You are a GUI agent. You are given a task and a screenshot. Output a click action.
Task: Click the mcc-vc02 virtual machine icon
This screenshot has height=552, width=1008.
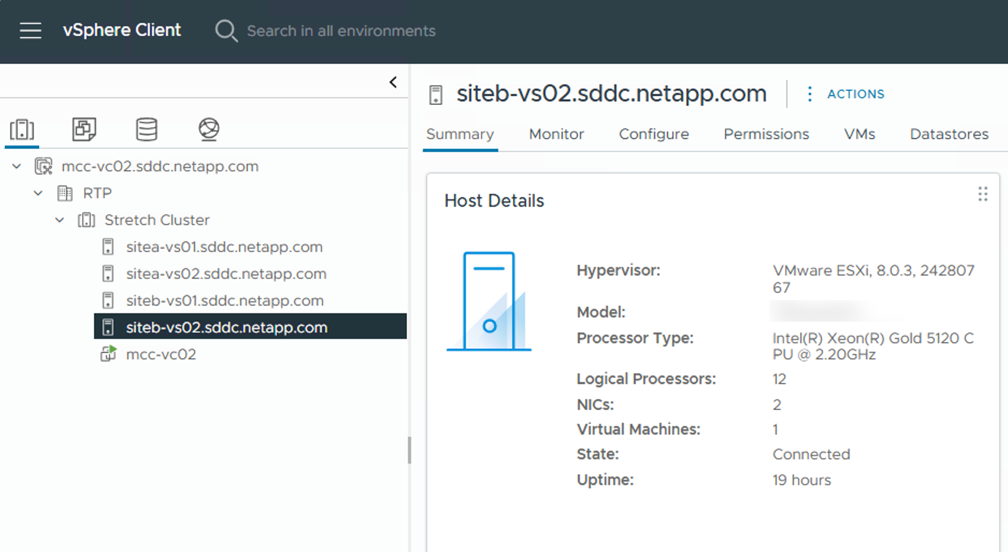click(x=108, y=354)
